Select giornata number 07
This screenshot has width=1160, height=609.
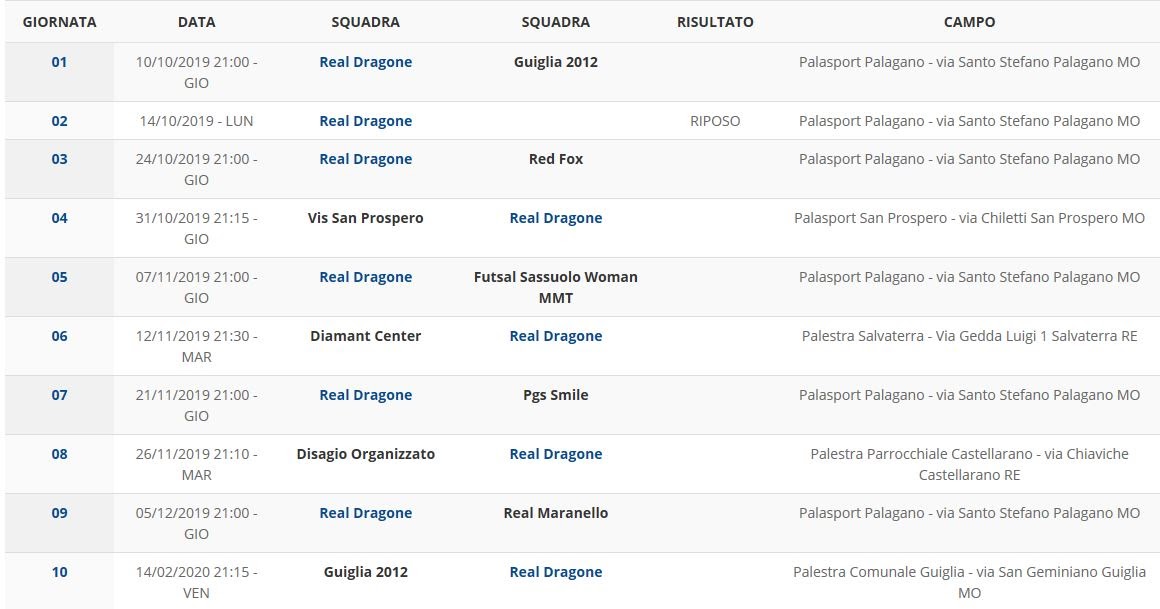pyautogui.click(x=59, y=395)
